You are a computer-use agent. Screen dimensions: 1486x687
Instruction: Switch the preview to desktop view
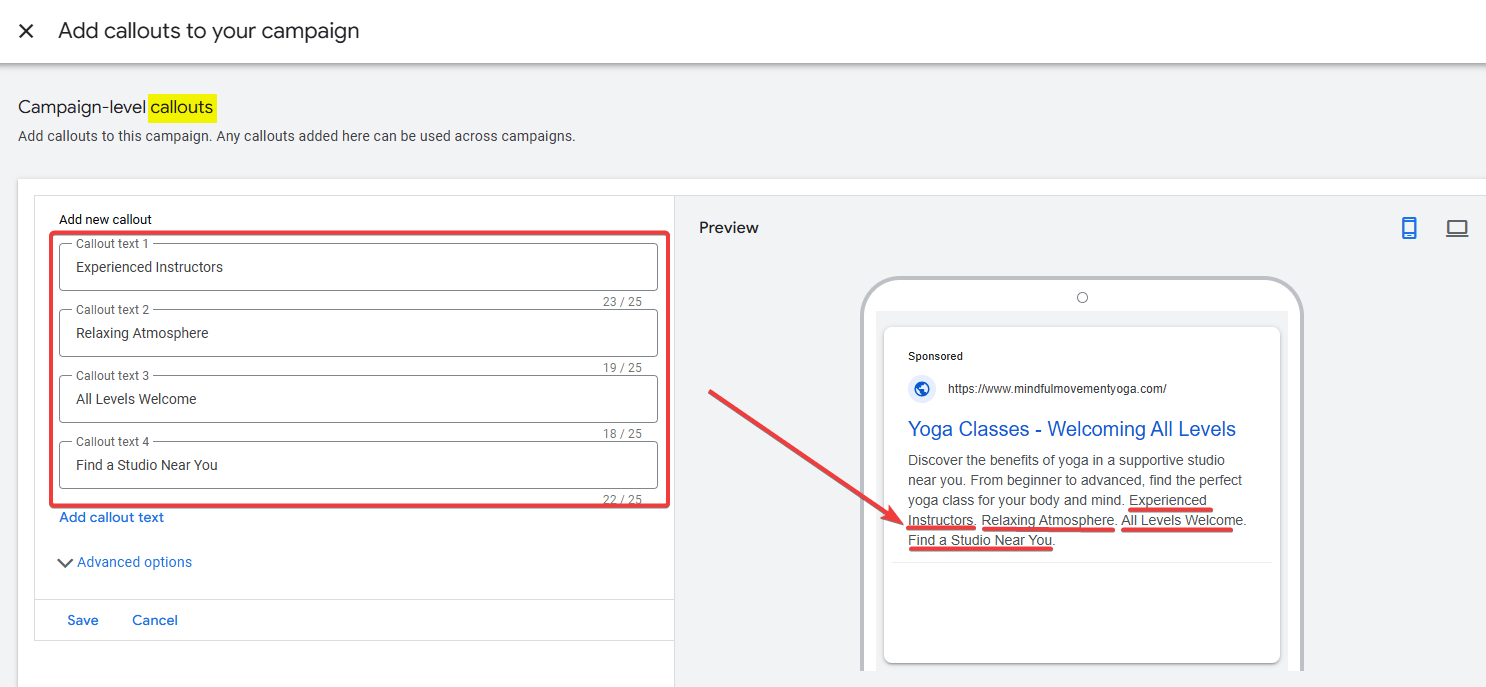click(1457, 228)
